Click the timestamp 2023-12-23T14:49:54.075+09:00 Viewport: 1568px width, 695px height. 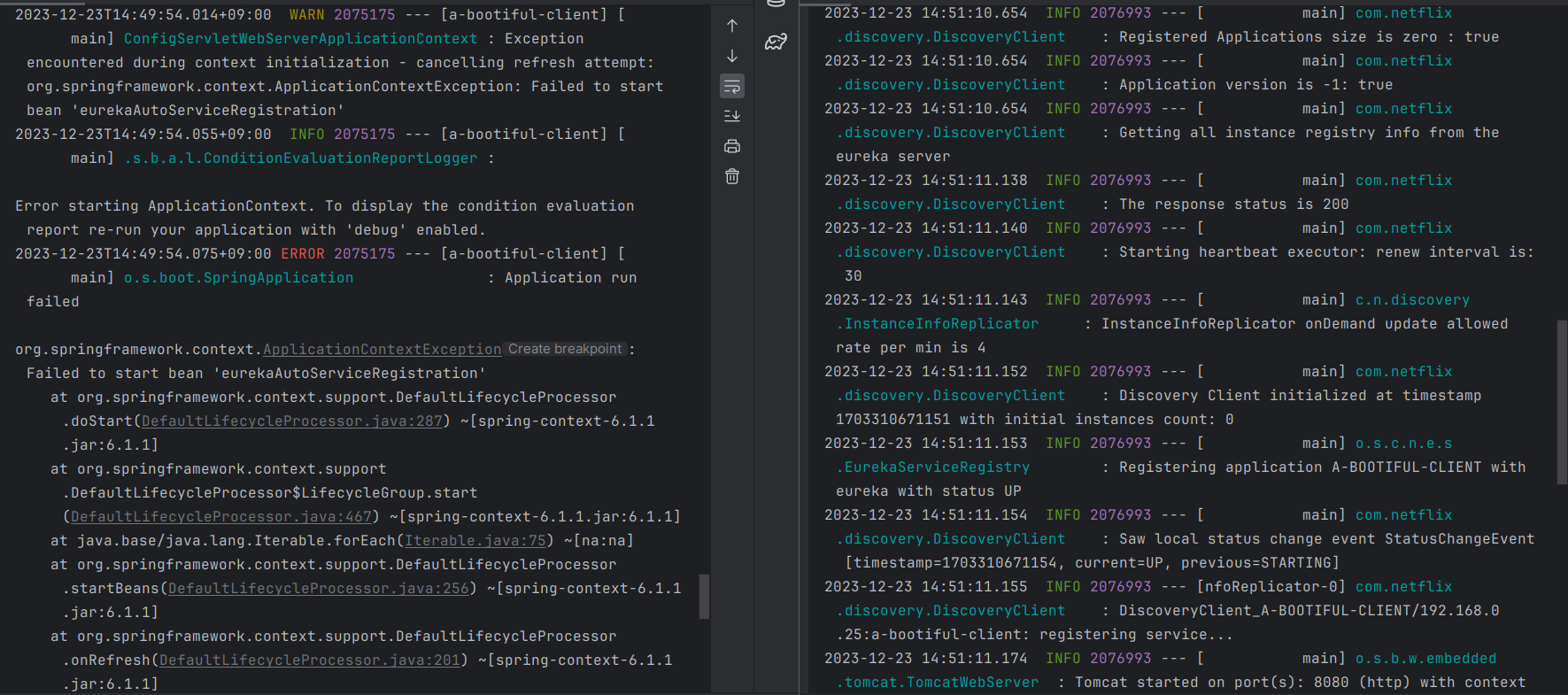143,254
